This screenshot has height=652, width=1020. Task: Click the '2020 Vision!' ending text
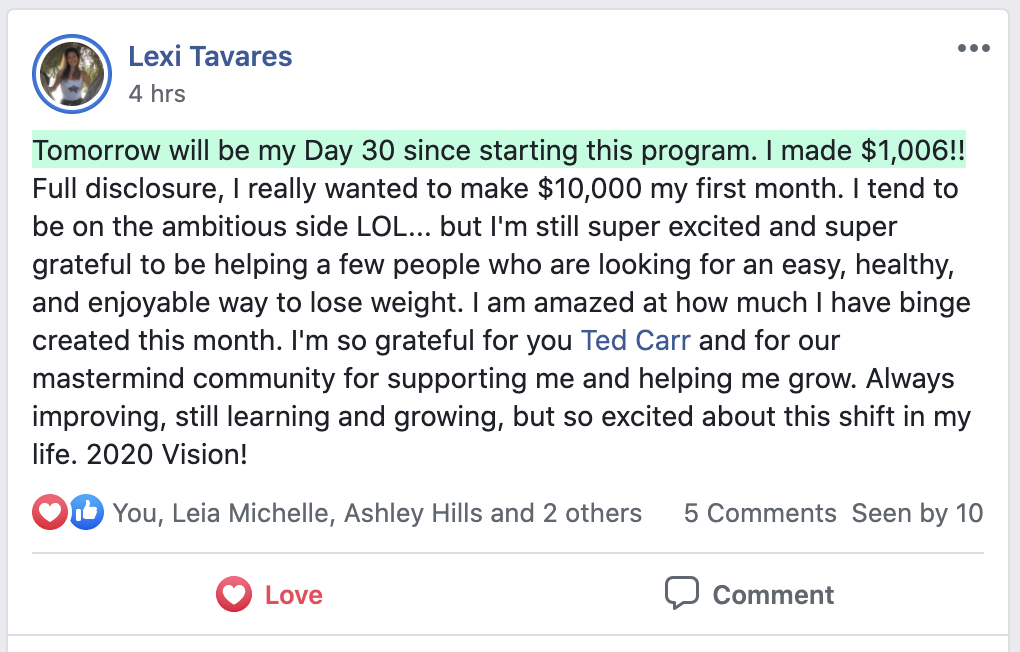167,454
